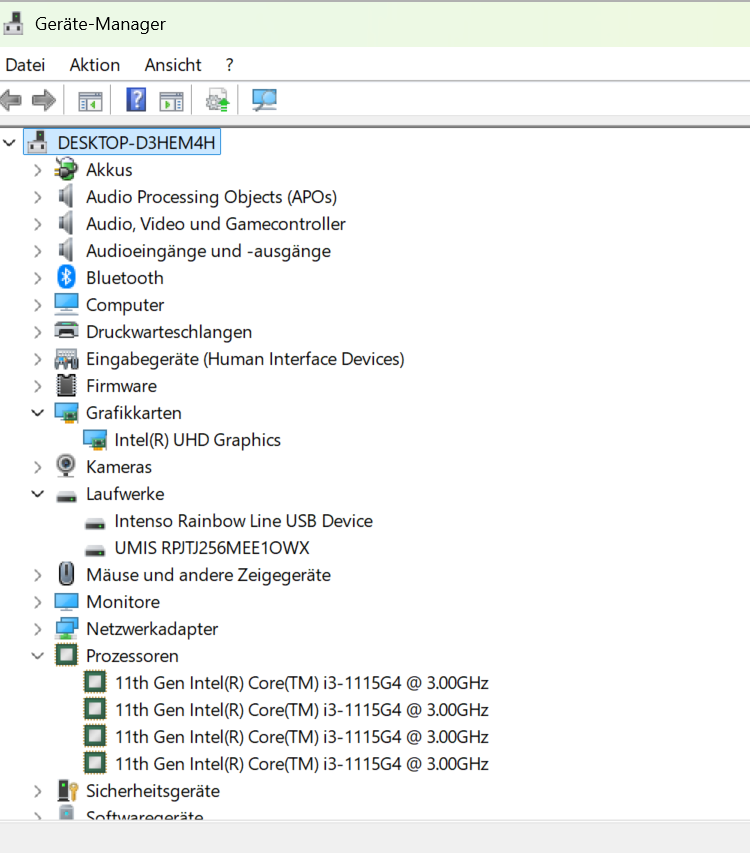Collapse the Prozessoren category

(38, 656)
